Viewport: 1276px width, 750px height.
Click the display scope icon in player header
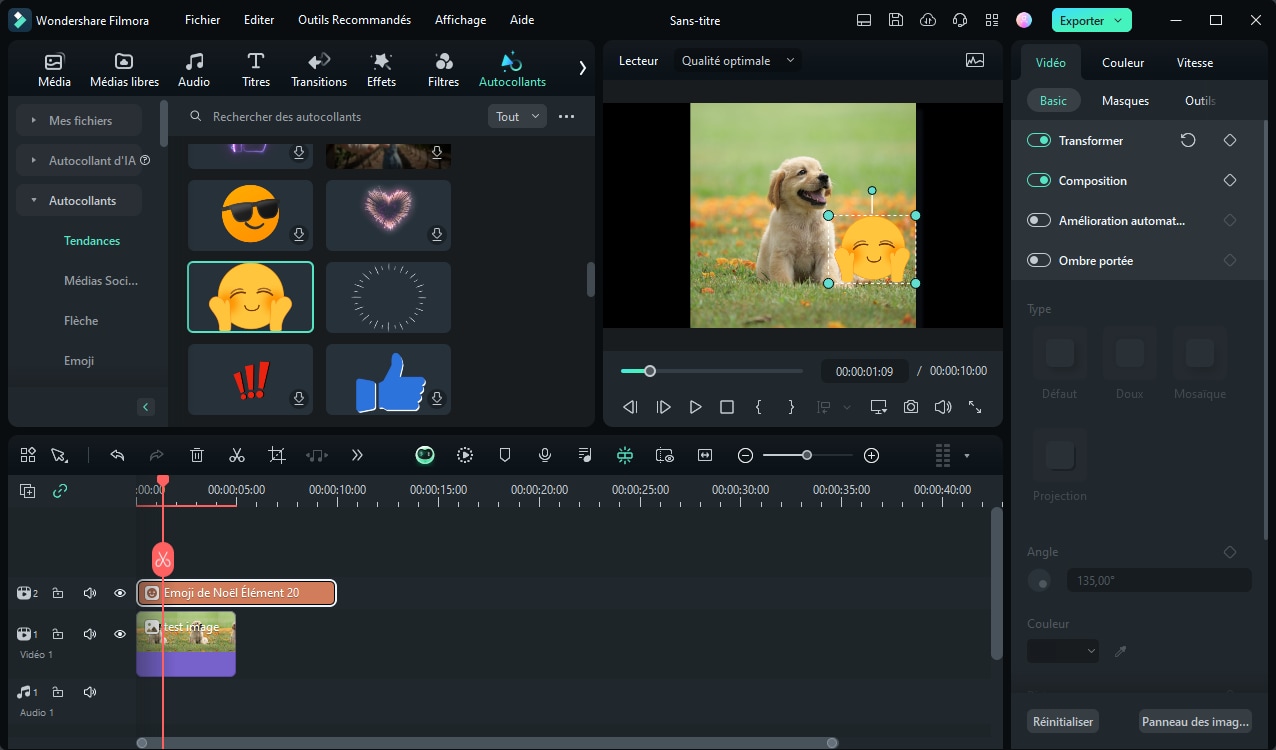coord(975,60)
